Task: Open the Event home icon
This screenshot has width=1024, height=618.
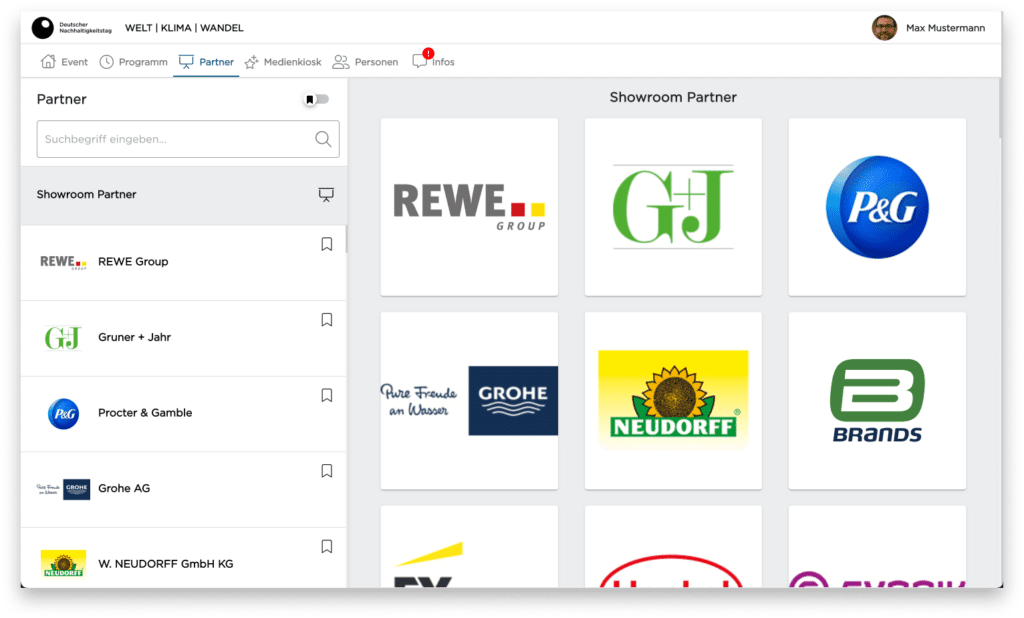Action: [47, 61]
